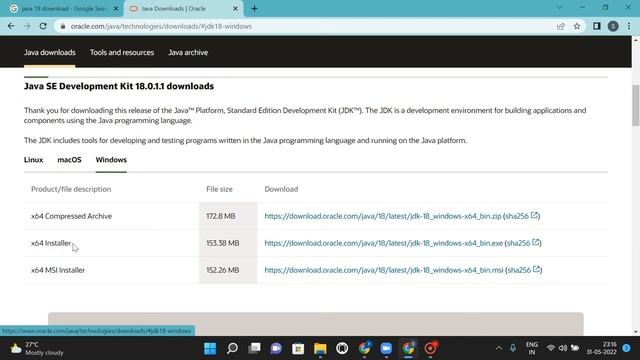Download the x64 Installer exe link
This screenshot has height=360, width=640.
pos(384,243)
